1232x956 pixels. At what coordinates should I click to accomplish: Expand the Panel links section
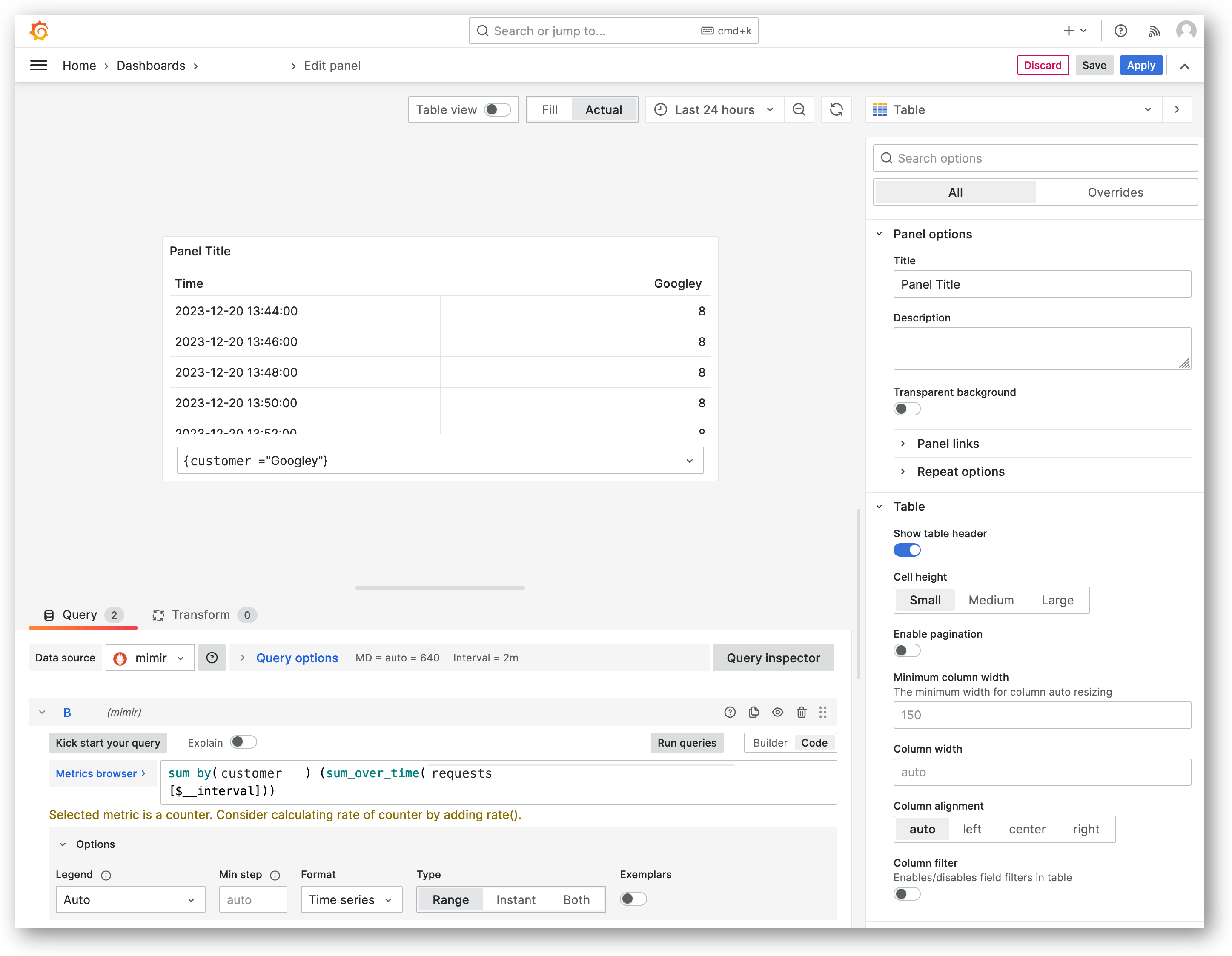click(948, 444)
